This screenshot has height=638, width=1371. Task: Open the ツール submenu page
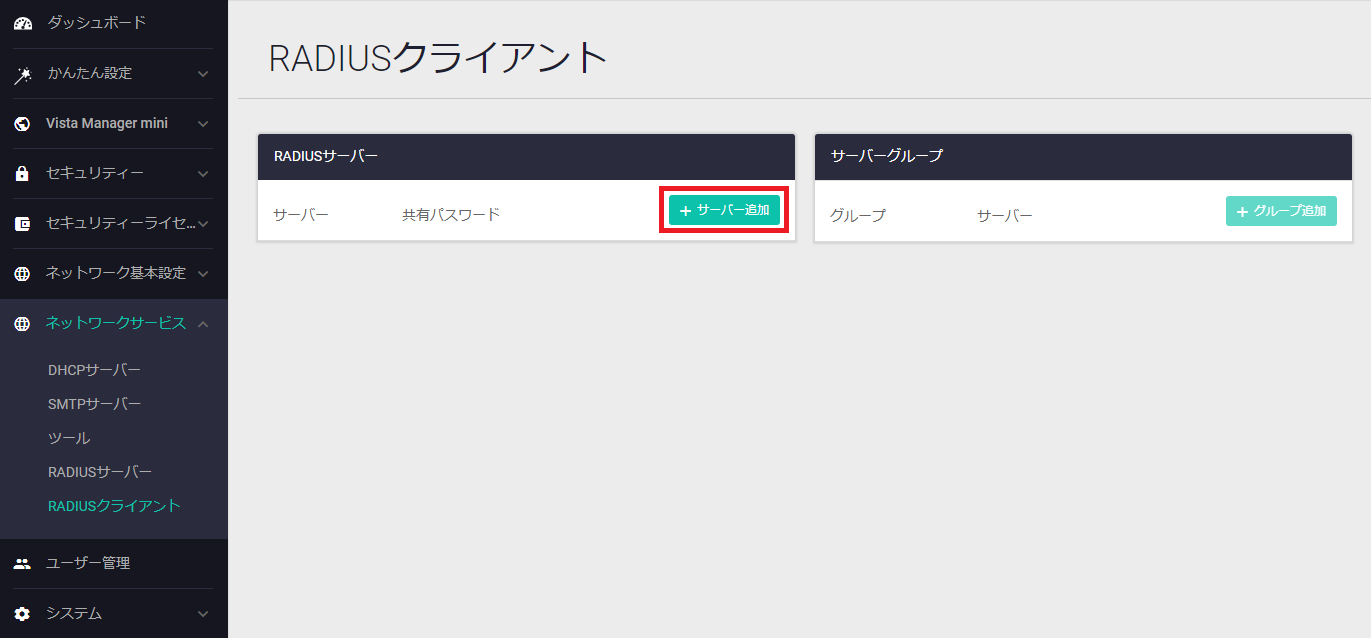(69, 438)
